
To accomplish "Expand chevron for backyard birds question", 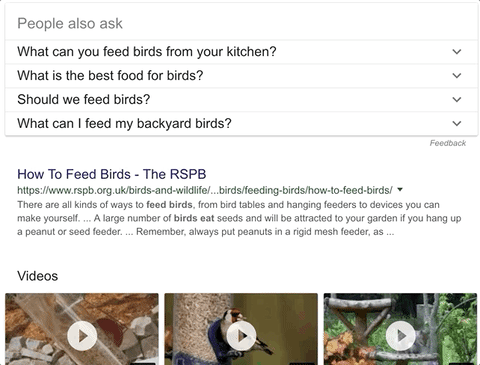I will [457, 123].
